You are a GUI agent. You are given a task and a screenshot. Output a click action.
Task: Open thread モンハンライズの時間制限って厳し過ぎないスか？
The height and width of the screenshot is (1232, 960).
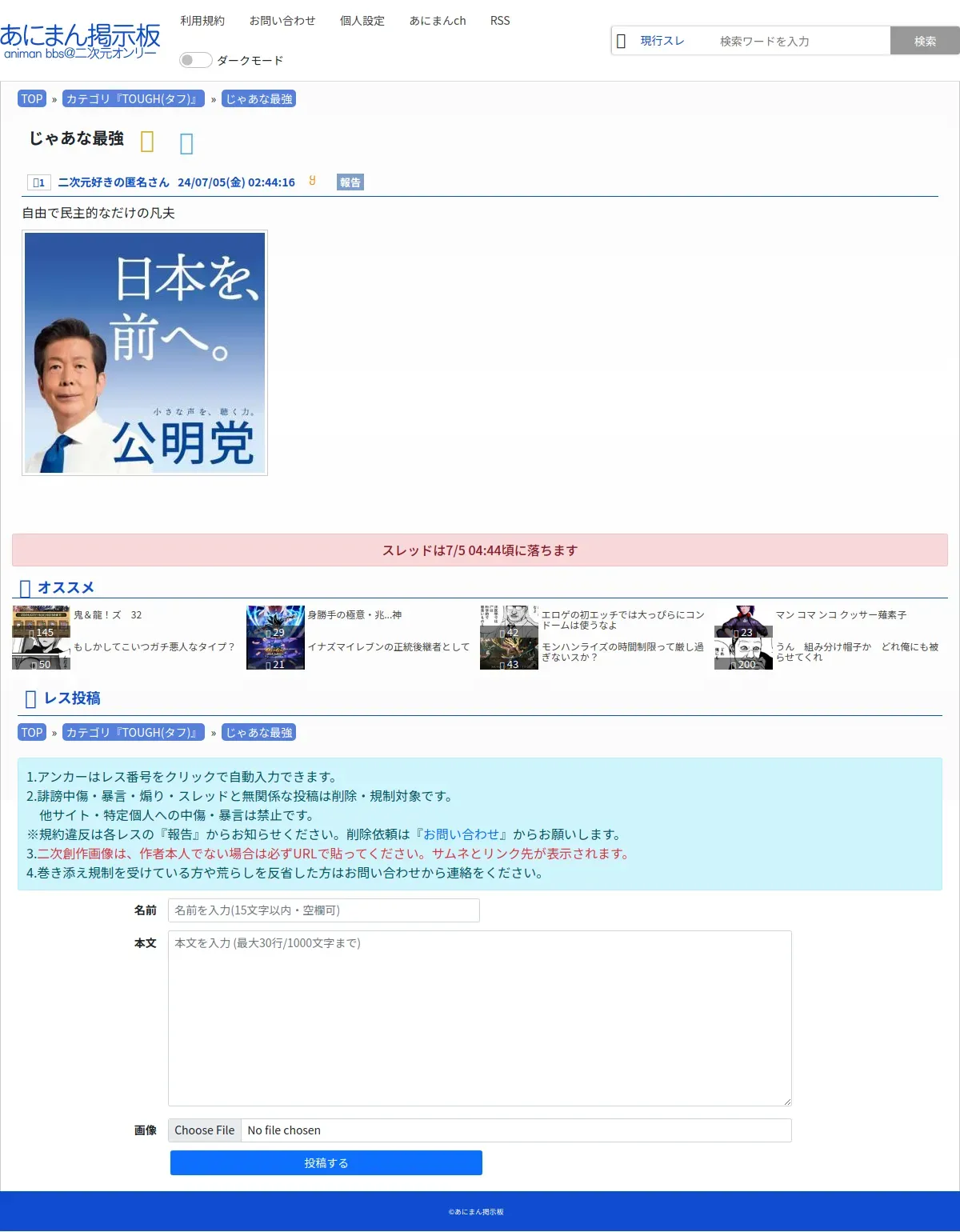pos(623,652)
